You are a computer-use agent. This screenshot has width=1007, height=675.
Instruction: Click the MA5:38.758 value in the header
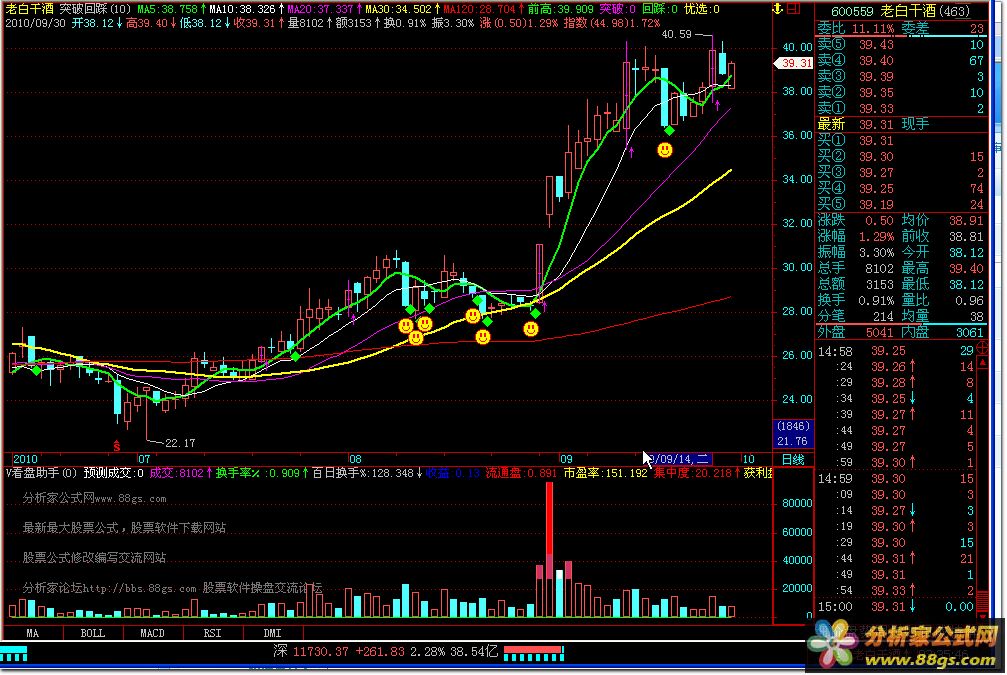coord(168,9)
